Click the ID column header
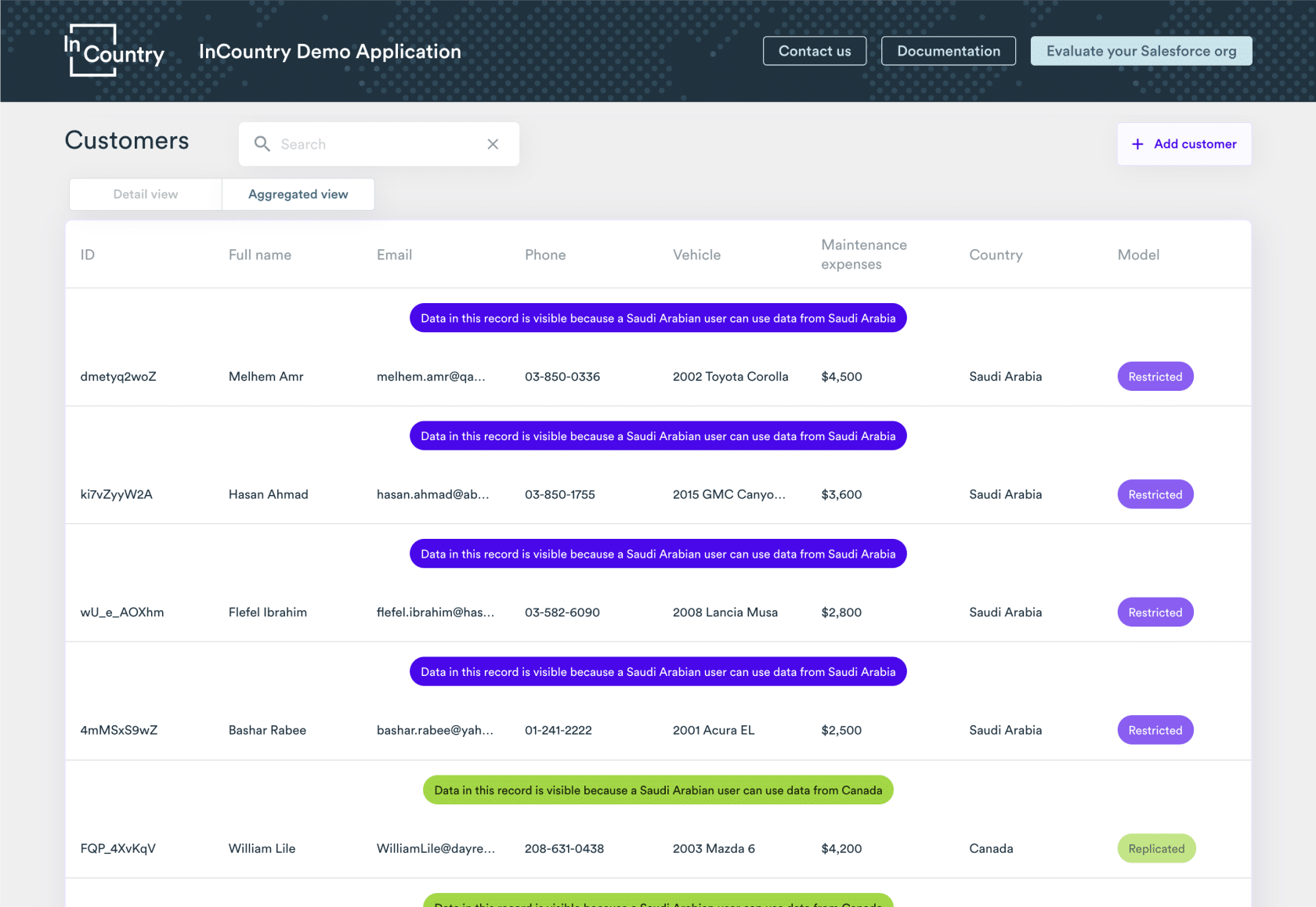The height and width of the screenshot is (907, 1316). click(87, 255)
